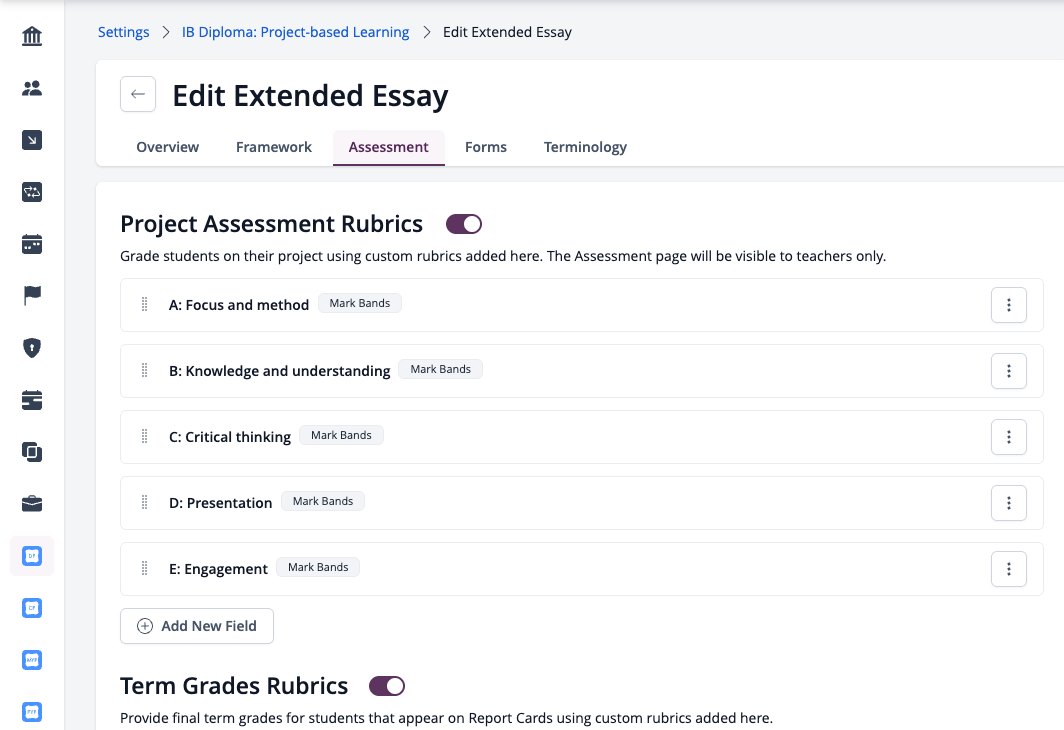Open the diagonal arrow box sidebar icon

pos(32,140)
